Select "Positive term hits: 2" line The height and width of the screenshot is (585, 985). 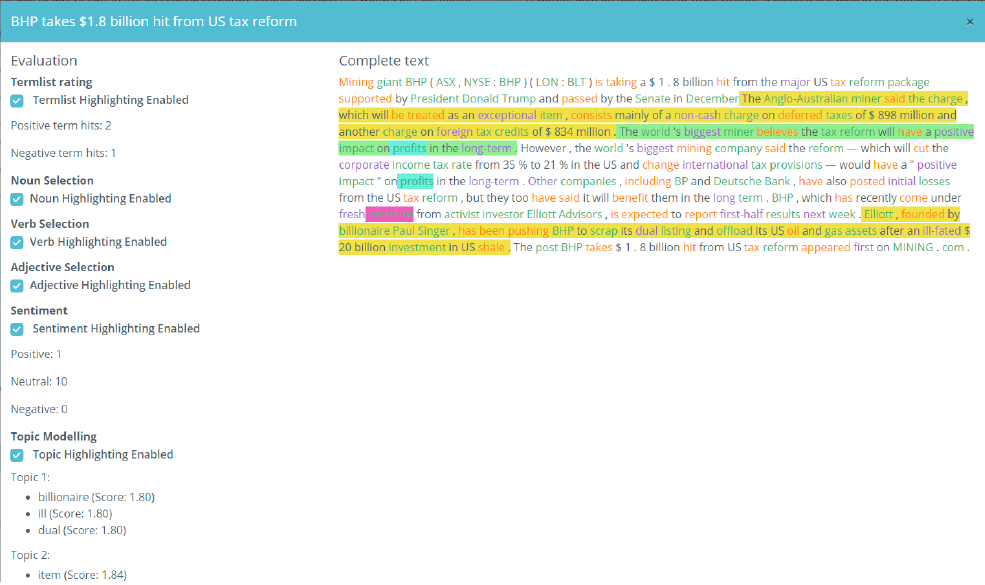tap(61, 126)
